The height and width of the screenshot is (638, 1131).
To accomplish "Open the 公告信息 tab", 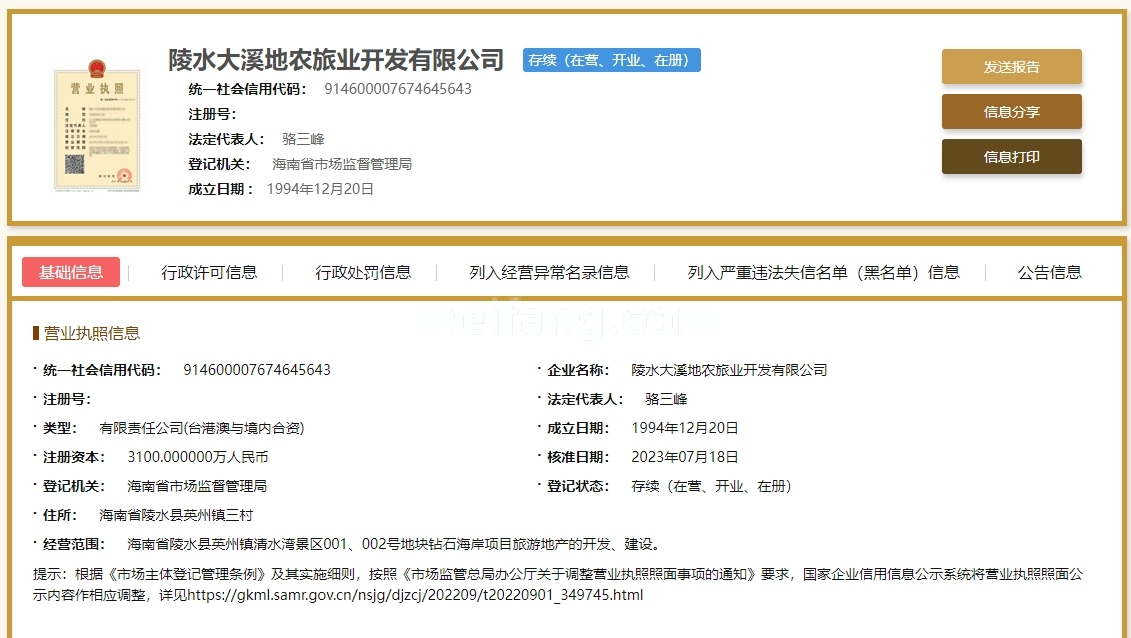I will [1049, 272].
